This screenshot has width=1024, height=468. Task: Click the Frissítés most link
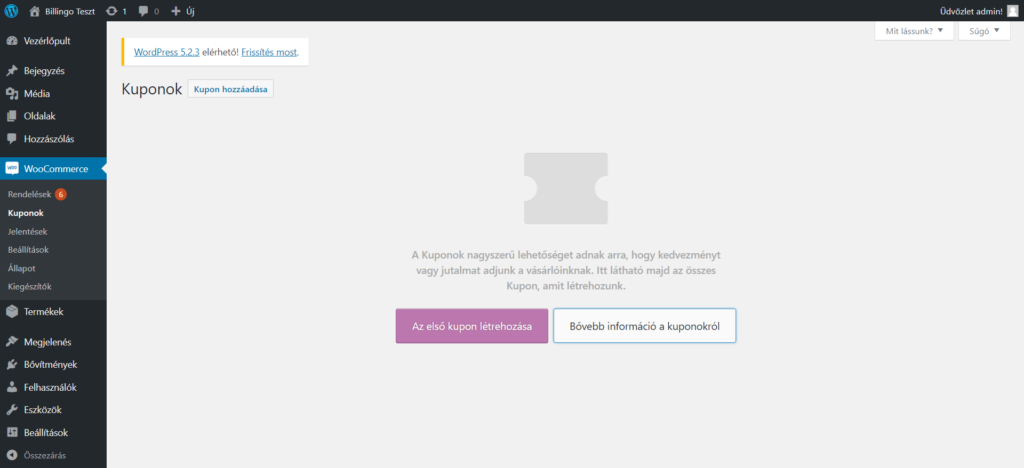pos(269,52)
